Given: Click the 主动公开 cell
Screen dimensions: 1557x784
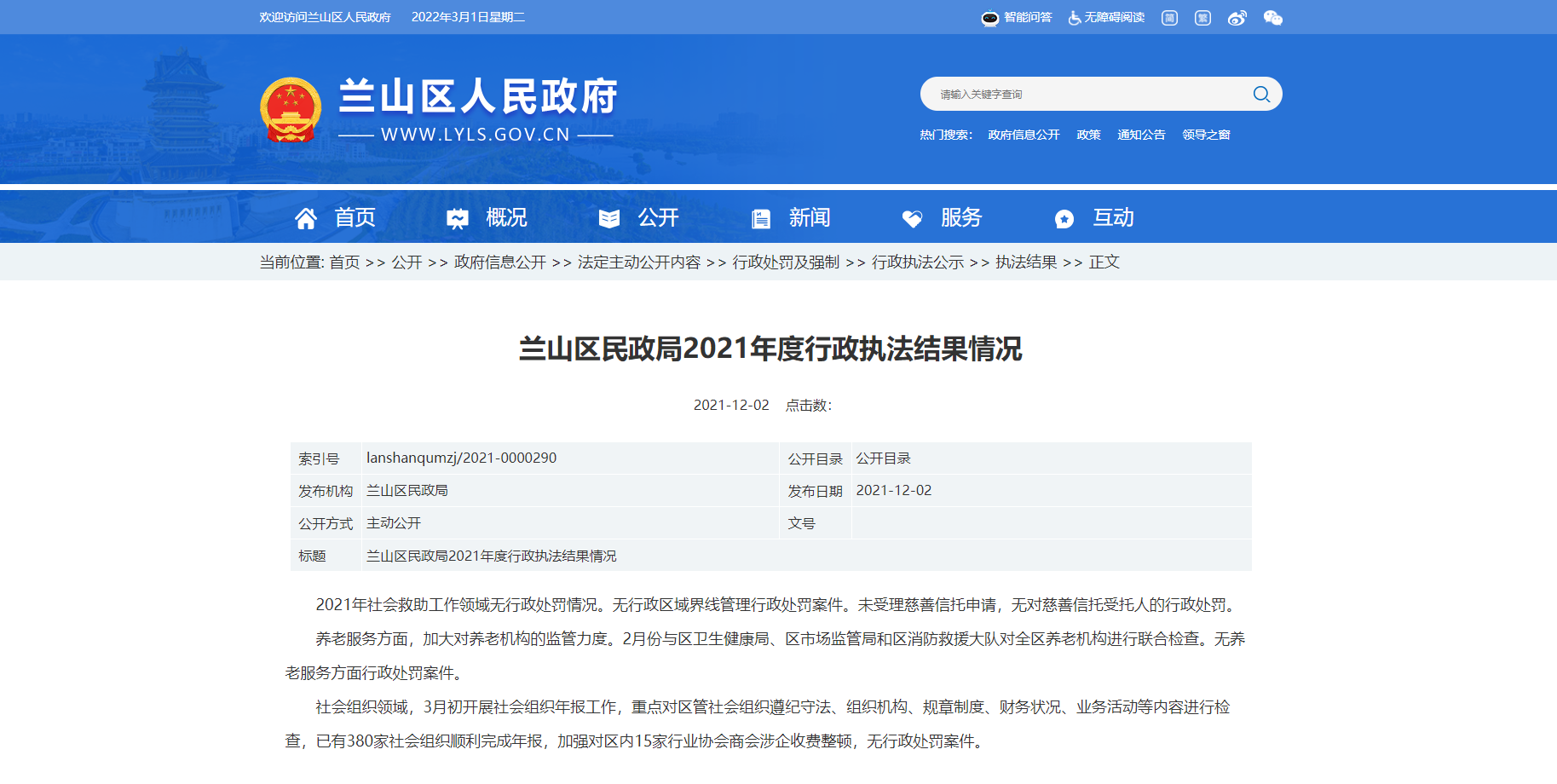Looking at the screenshot, I should 394,523.
